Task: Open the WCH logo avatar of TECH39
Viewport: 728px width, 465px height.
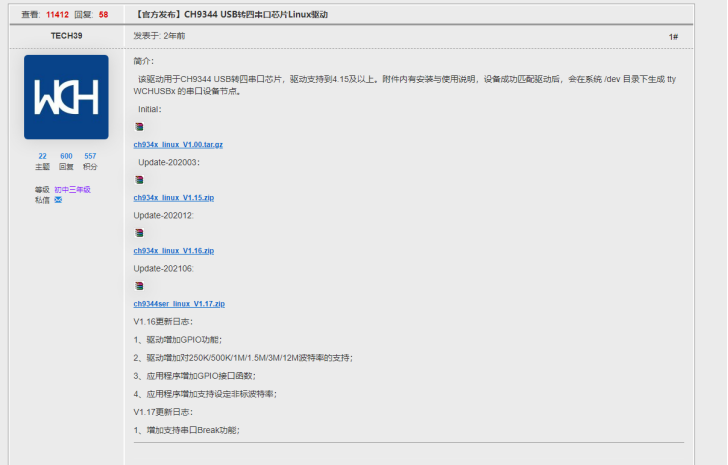Action: coord(66,97)
